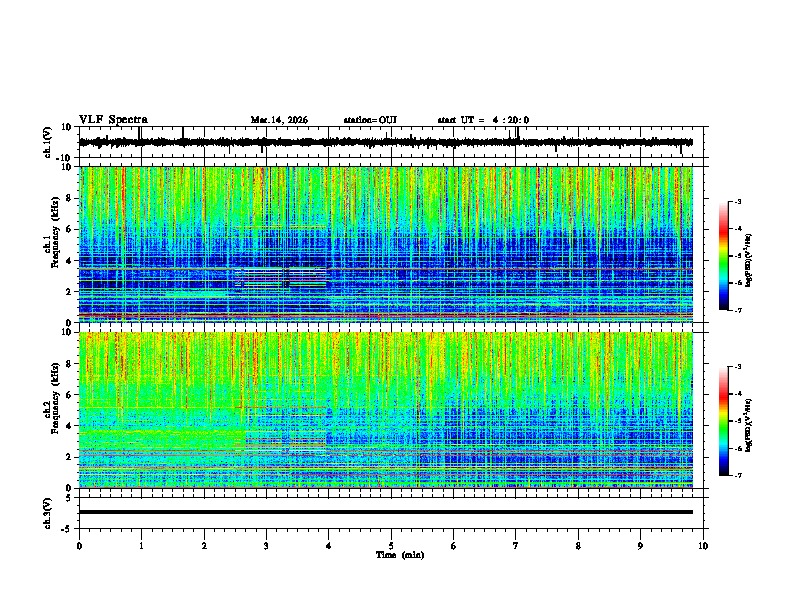Click the "8" kHz tick on ch.1 spectrogram axis
Viewport: 792px width, 612px height.
coord(69,198)
